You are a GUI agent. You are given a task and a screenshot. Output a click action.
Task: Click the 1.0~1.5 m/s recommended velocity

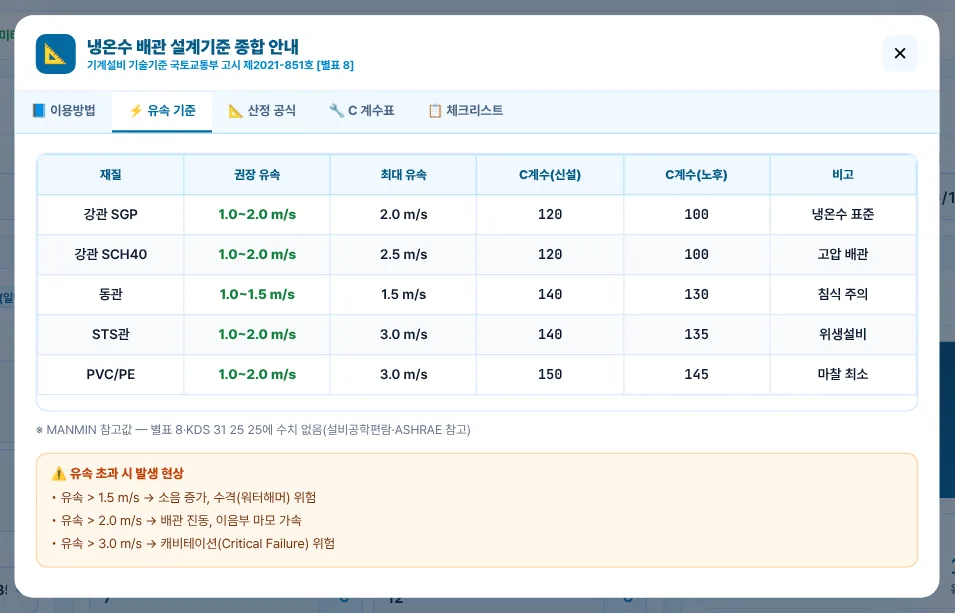point(257,294)
